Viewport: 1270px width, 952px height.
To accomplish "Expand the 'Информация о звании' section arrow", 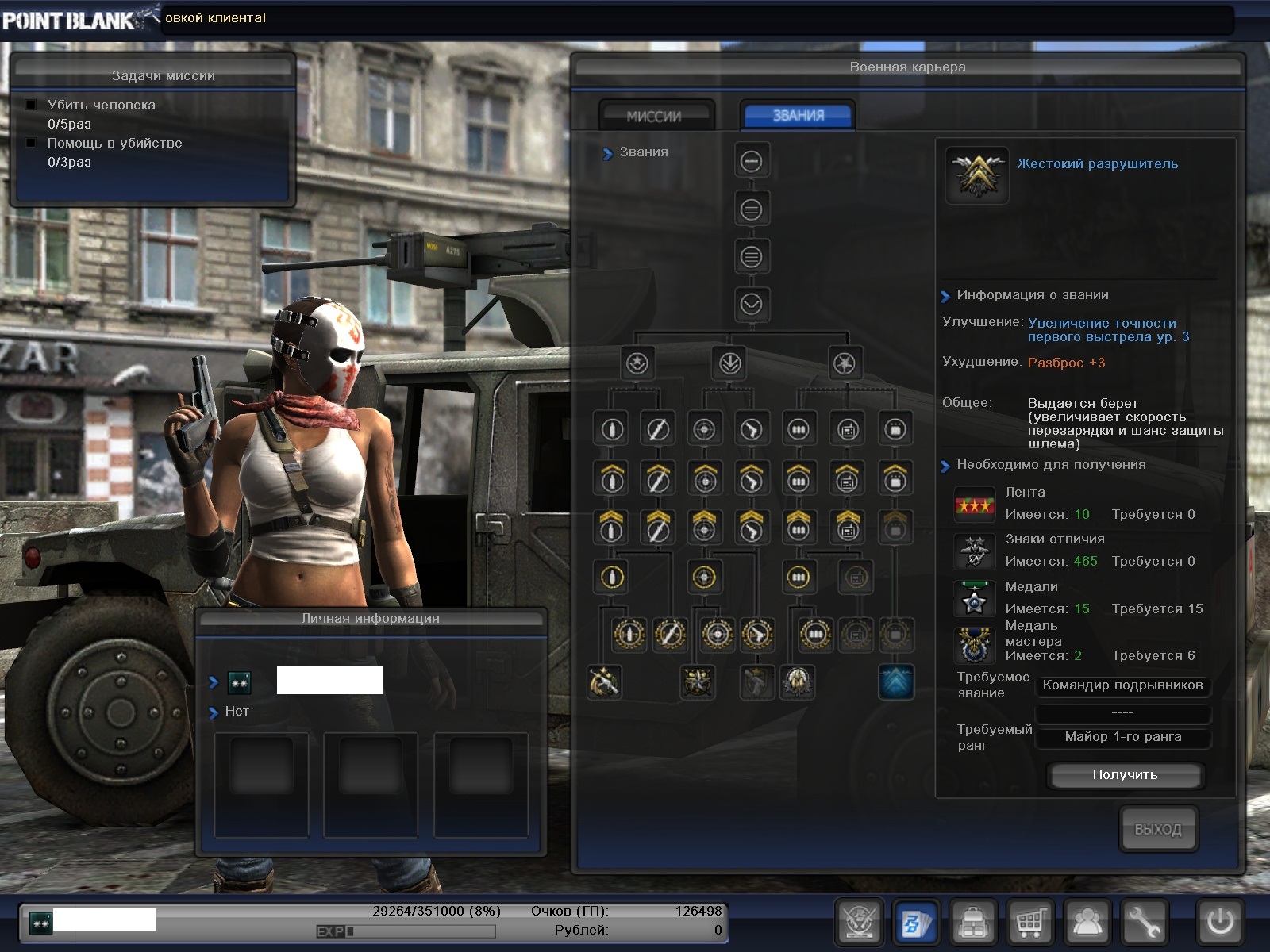I will [945, 296].
